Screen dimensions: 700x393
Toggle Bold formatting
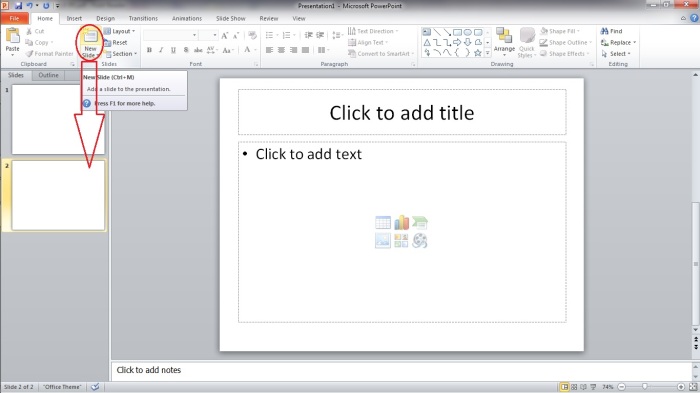coord(149,50)
